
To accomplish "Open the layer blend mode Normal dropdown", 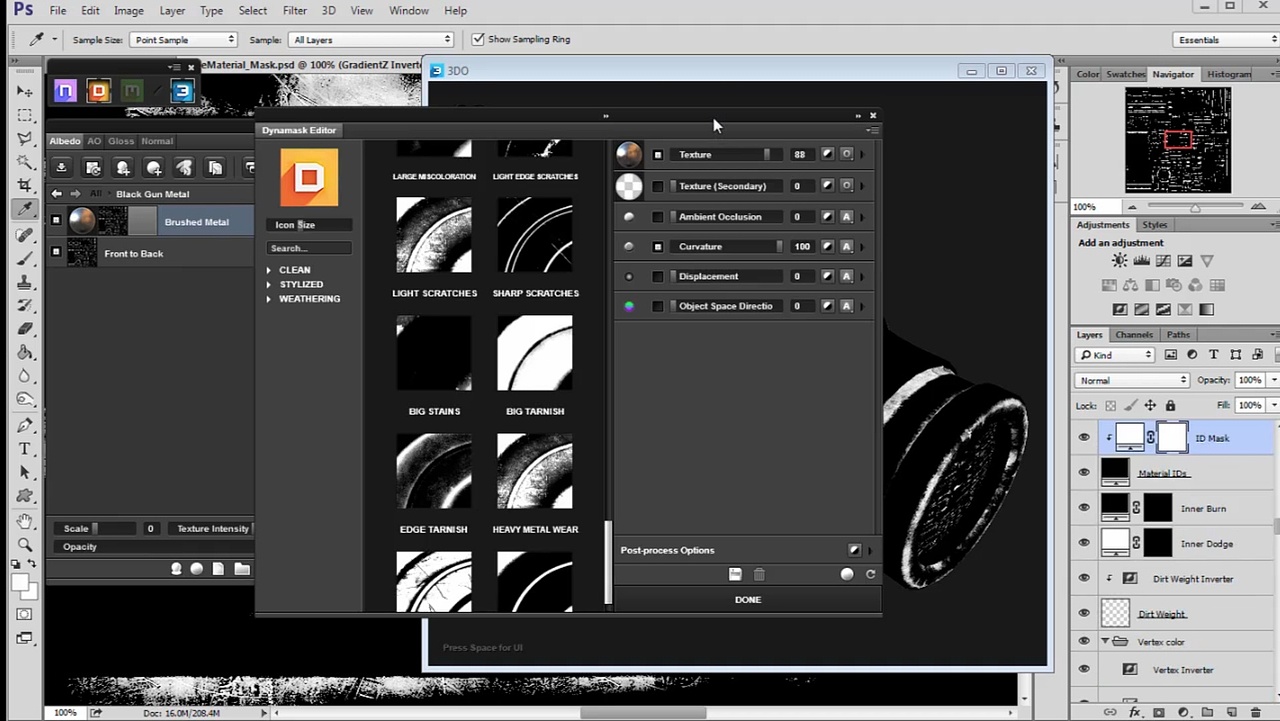I will 1133,380.
